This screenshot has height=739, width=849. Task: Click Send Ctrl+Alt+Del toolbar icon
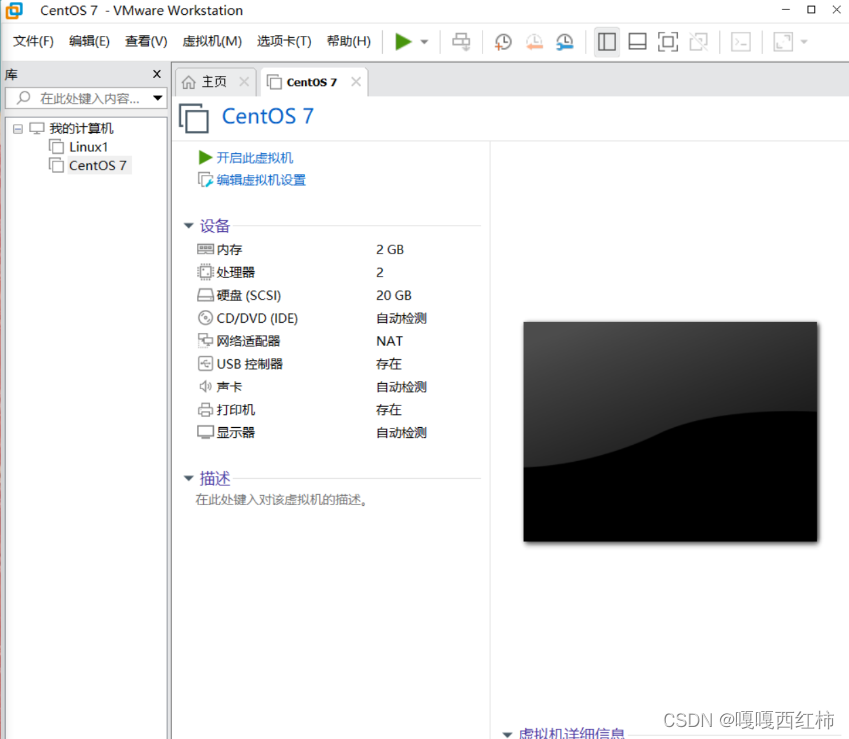[x=461, y=42]
